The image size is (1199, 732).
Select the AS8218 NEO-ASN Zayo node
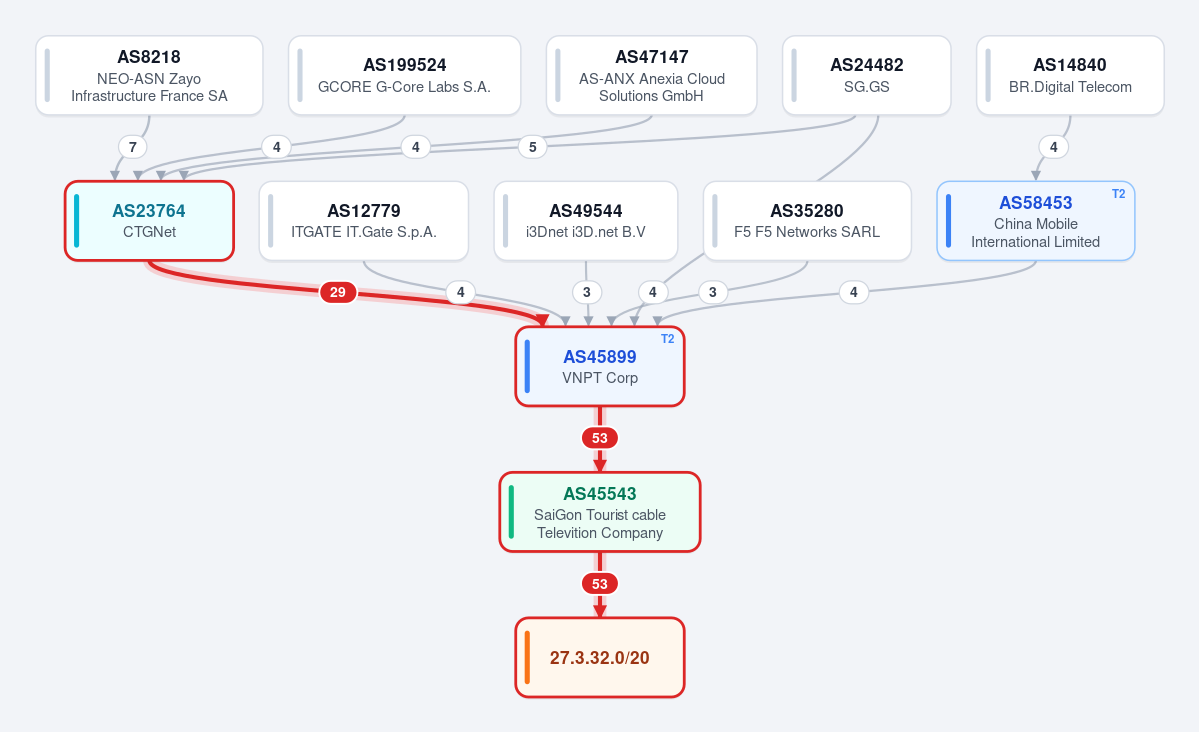pyautogui.click(x=149, y=76)
